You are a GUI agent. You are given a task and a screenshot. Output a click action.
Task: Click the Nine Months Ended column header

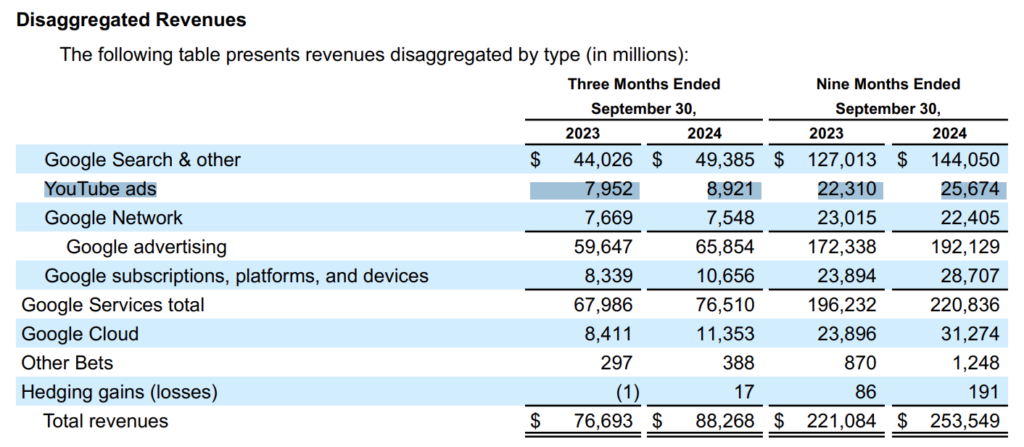887,84
